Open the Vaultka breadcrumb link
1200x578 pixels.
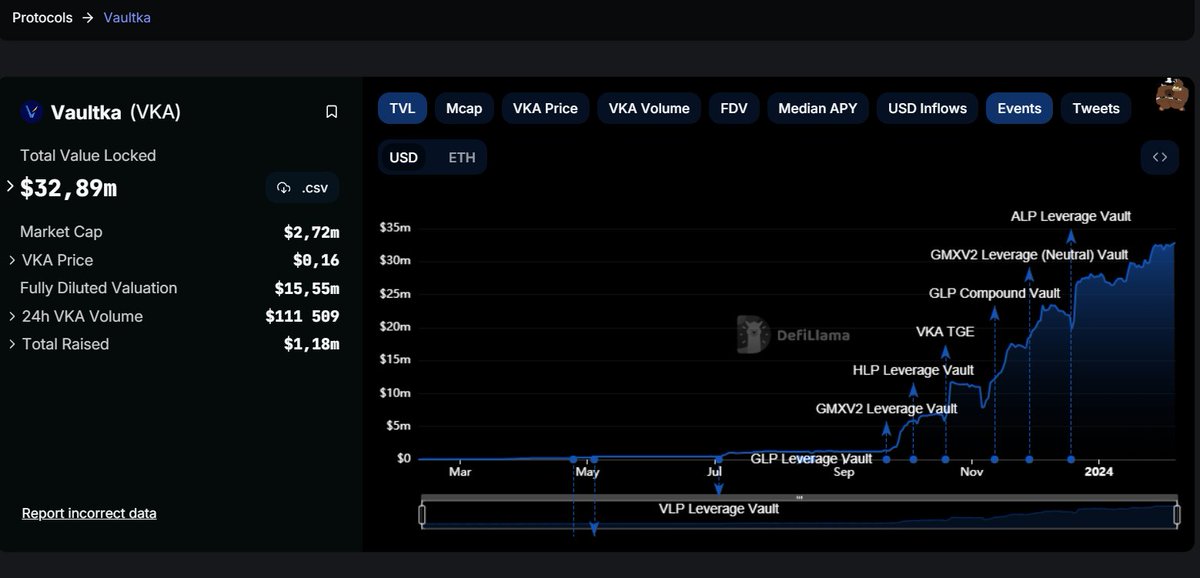(x=127, y=17)
